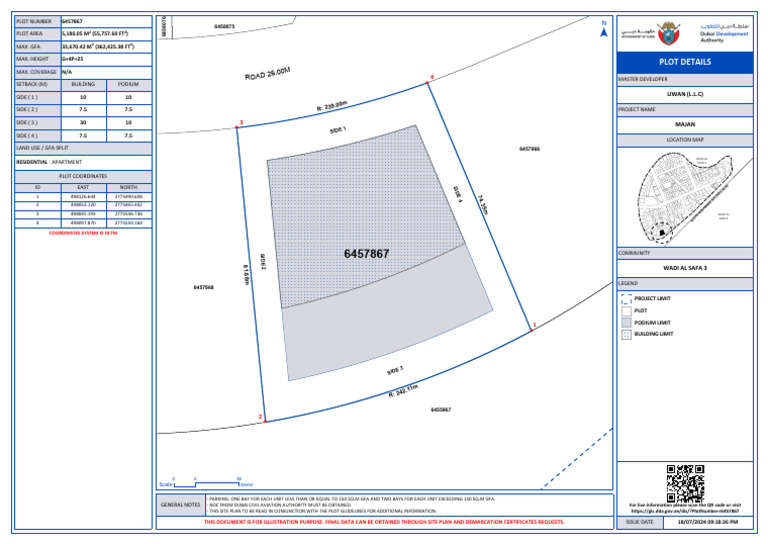Click the ROAD 26.00M label

(267, 73)
